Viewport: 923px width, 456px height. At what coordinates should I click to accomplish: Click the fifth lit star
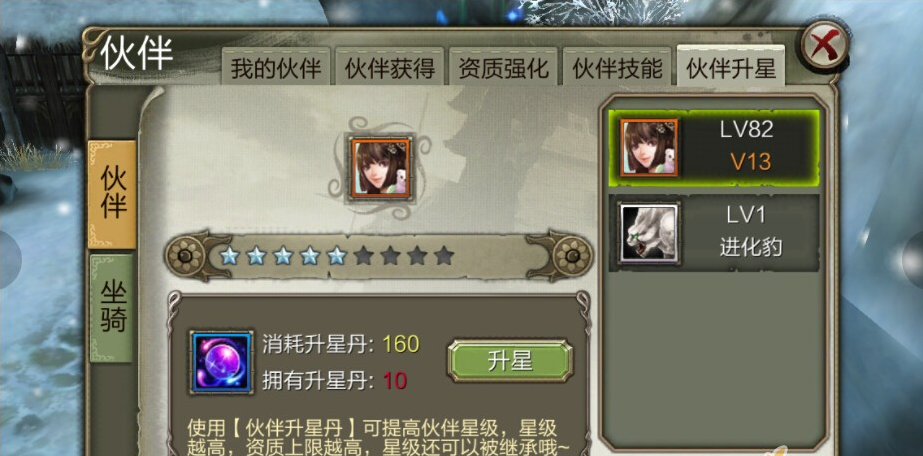pyautogui.click(x=336, y=256)
